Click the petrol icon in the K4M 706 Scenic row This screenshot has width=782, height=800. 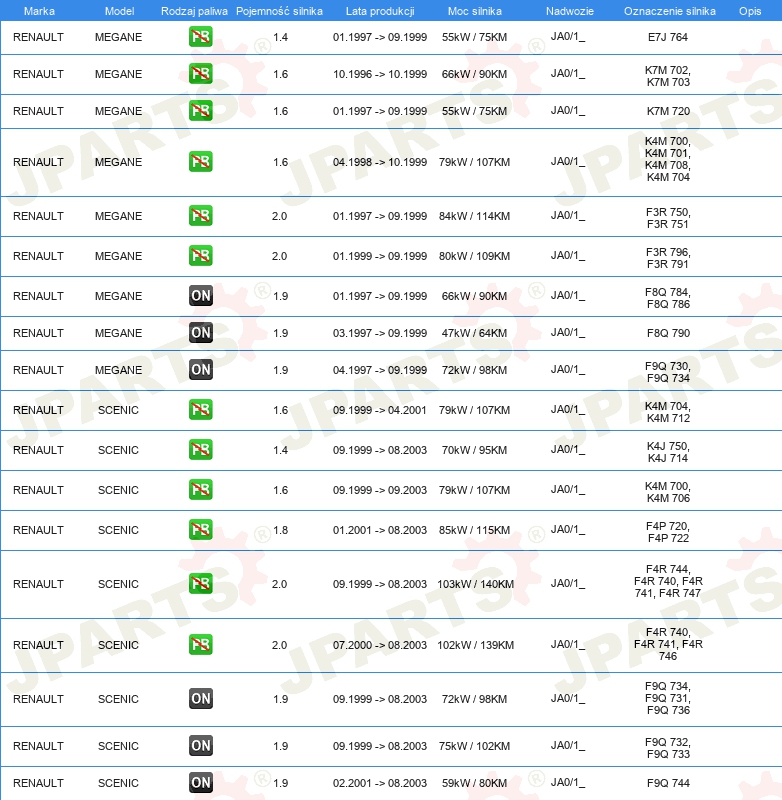(x=200, y=489)
